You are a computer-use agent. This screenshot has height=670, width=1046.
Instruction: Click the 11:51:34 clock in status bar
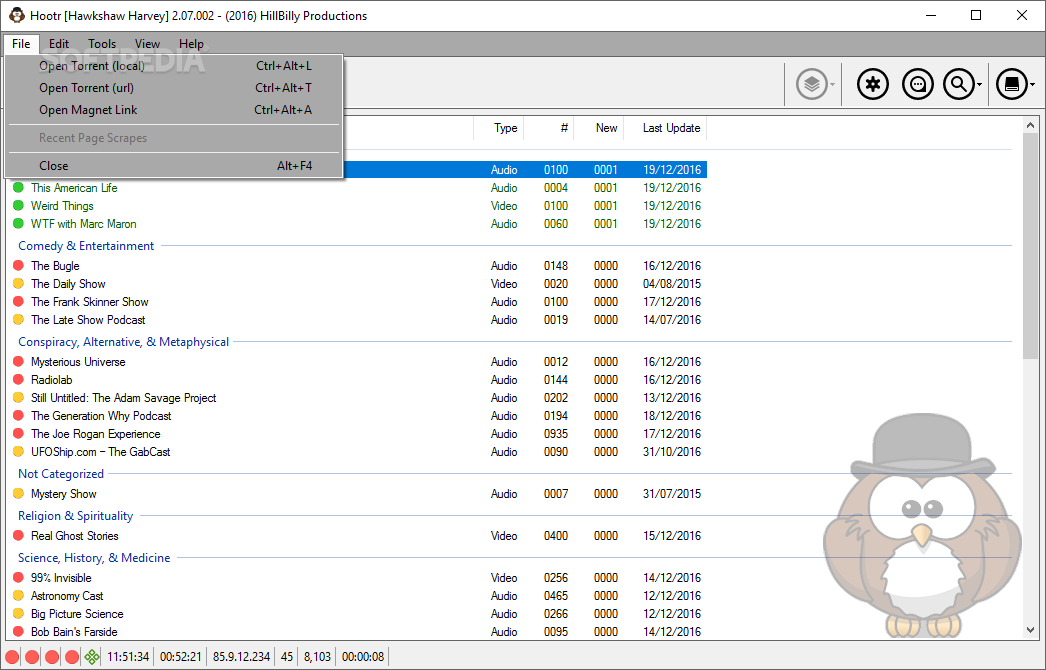(128, 657)
